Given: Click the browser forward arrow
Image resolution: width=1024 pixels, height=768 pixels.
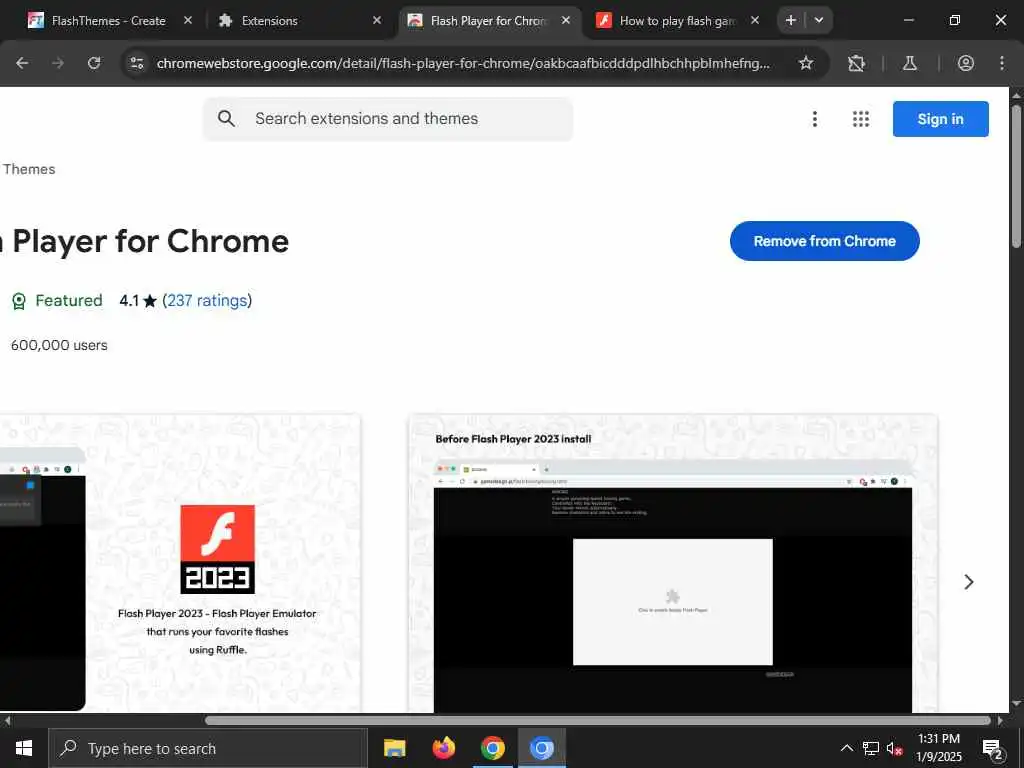Looking at the screenshot, I should [x=58, y=63].
